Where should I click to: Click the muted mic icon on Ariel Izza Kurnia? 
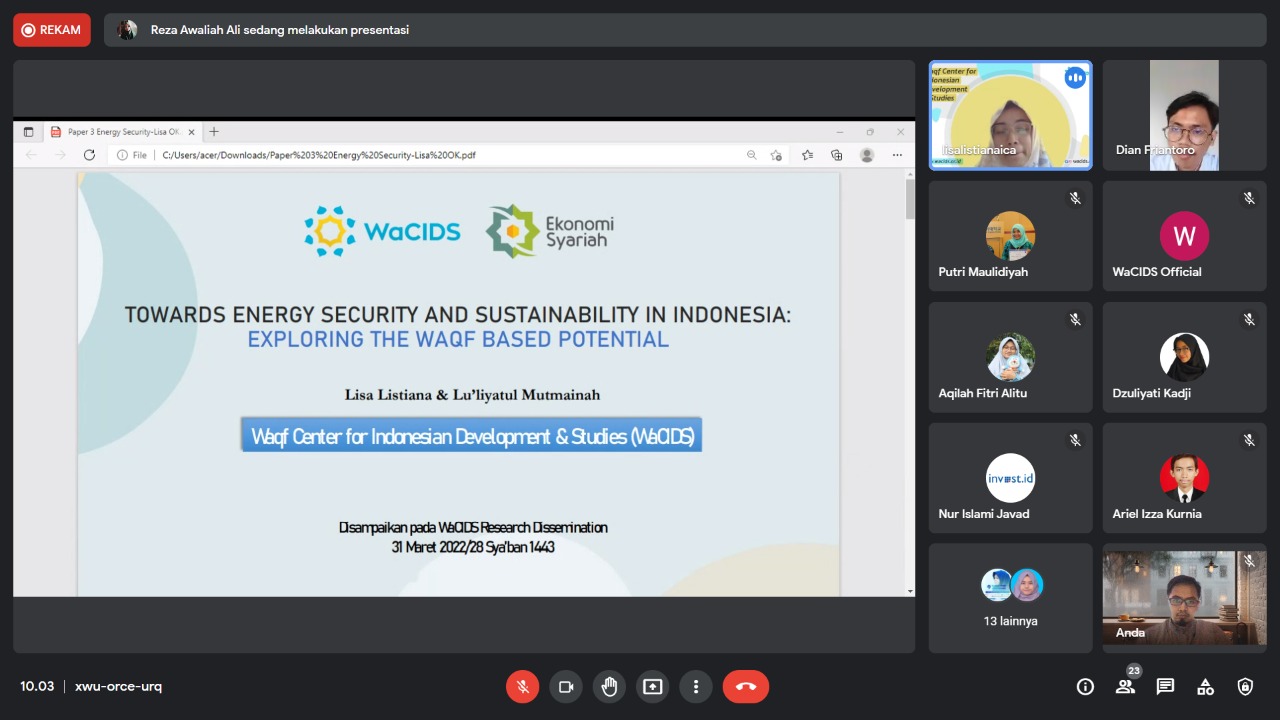(x=1249, y=440)
